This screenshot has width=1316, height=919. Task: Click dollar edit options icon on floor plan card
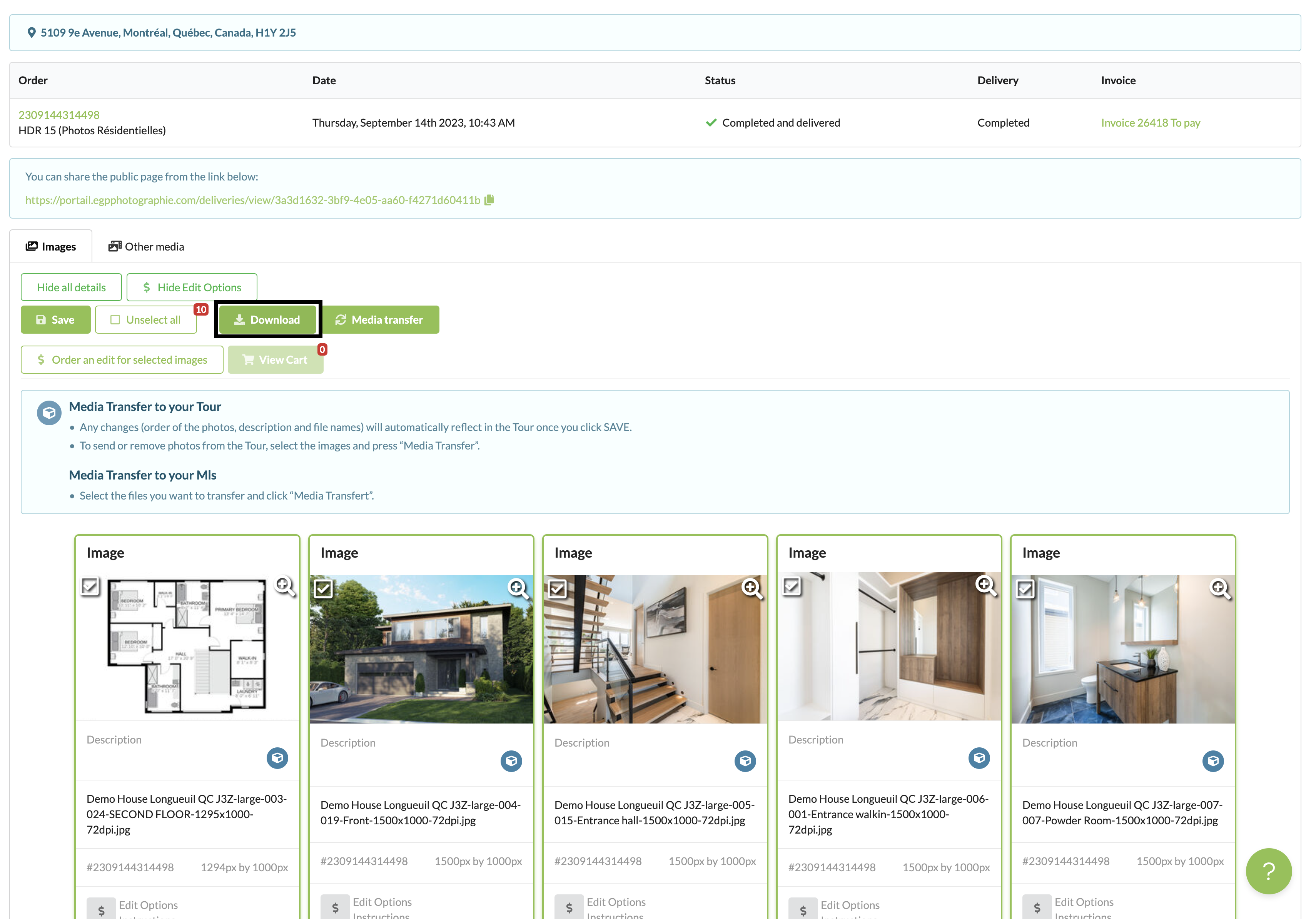102,909
